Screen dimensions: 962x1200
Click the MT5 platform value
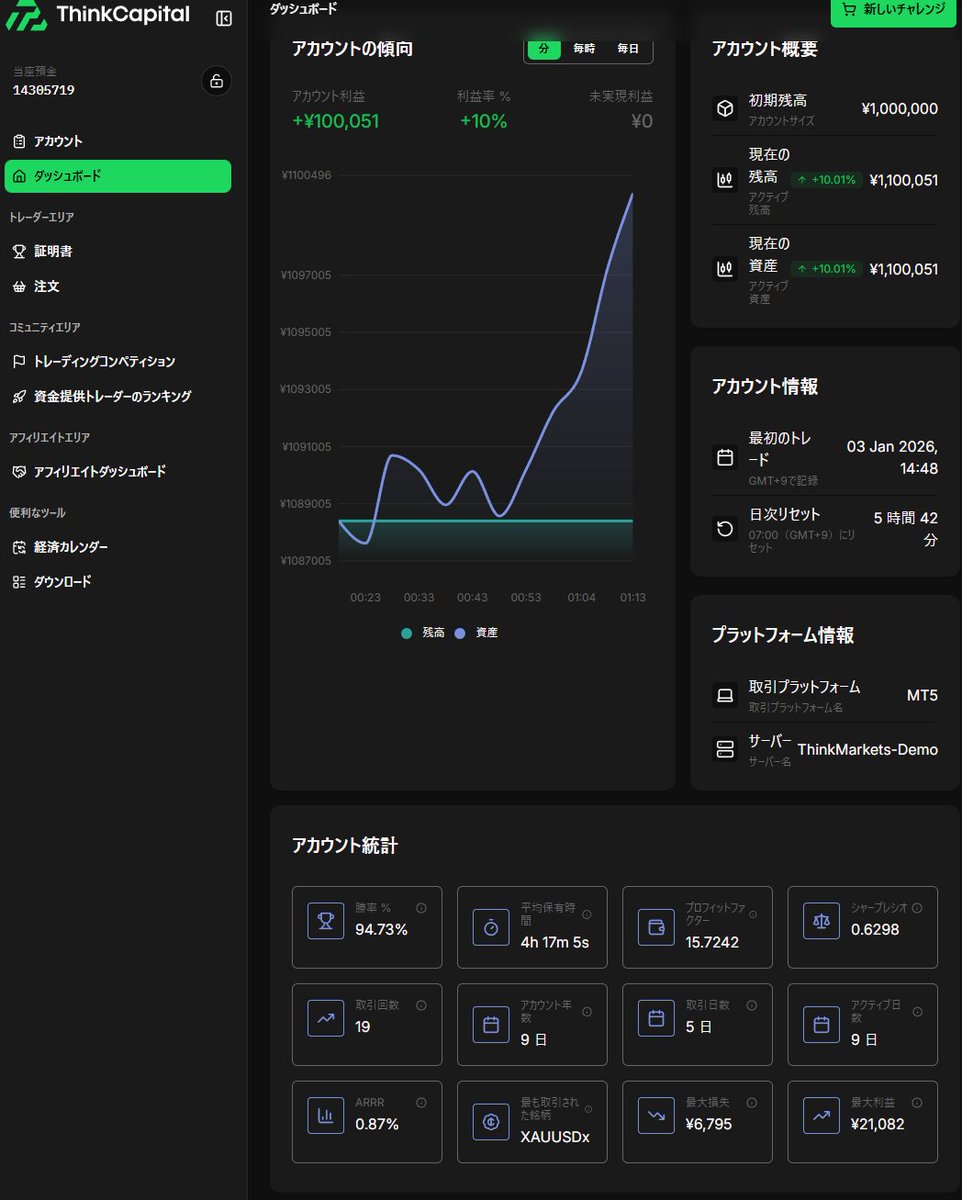click(x=922, y=695)
